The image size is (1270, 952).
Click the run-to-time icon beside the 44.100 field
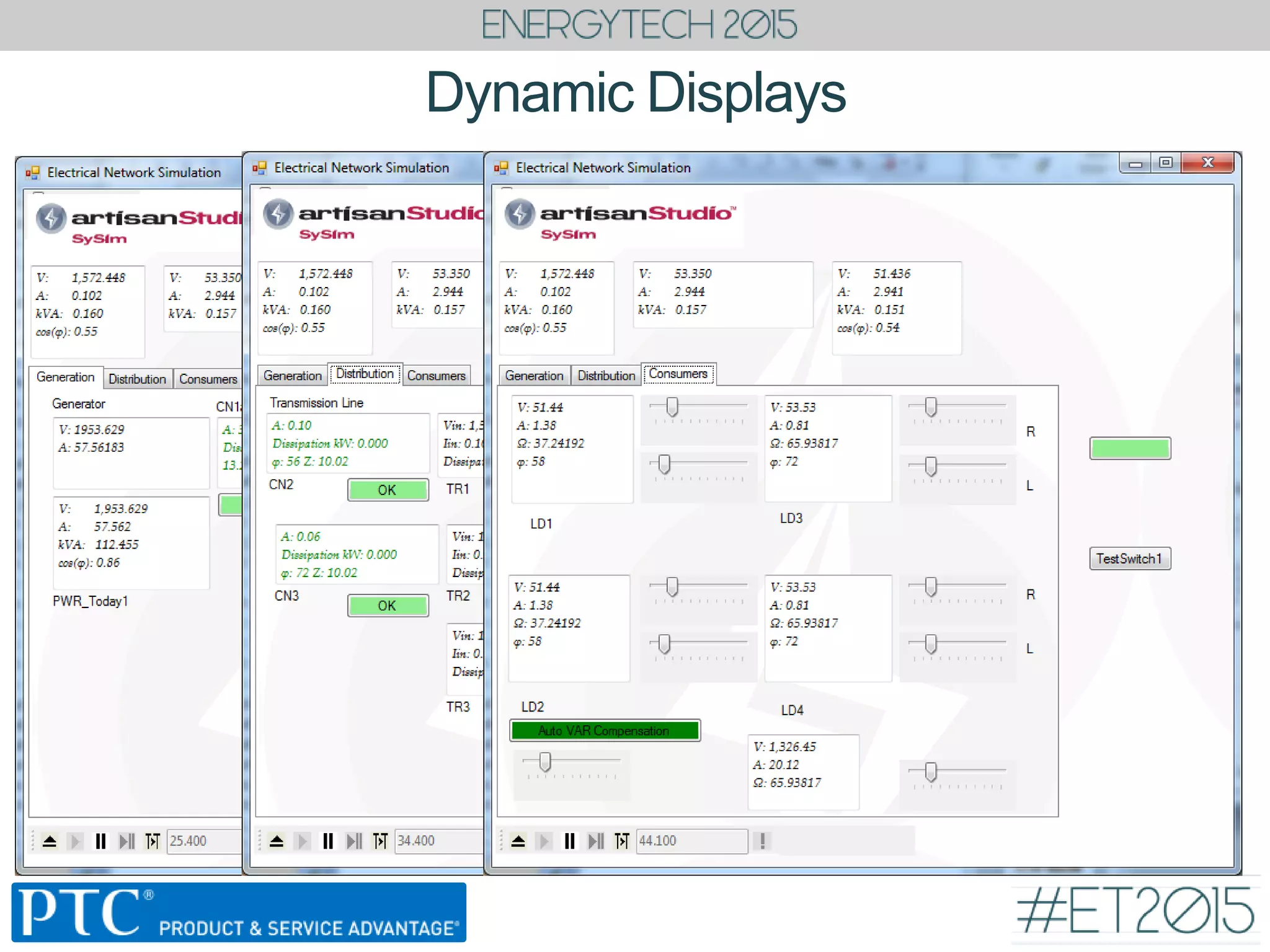point(622,841)
